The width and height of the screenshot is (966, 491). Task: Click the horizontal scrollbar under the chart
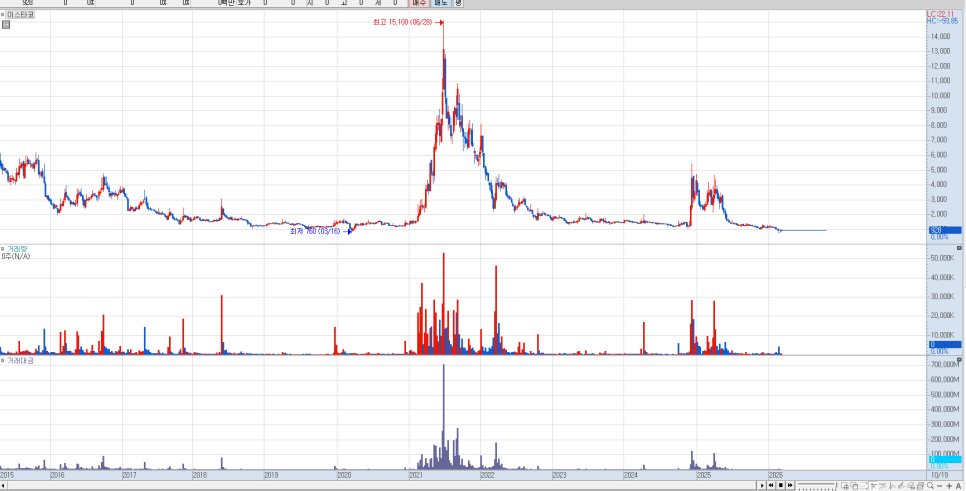pyautogui.click(x=379, y=485)
